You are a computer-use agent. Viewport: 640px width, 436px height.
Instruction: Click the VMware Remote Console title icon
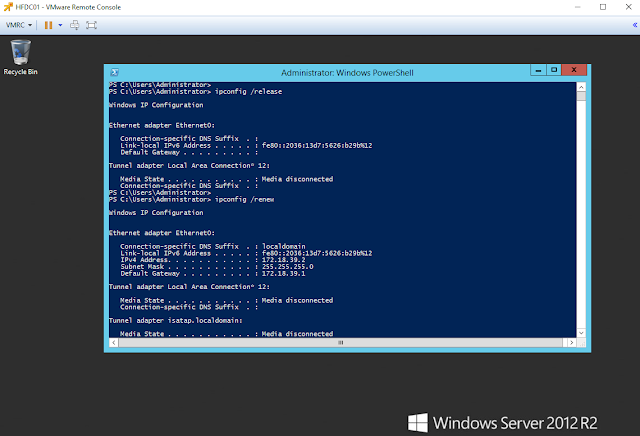click(x=8, y=7)
